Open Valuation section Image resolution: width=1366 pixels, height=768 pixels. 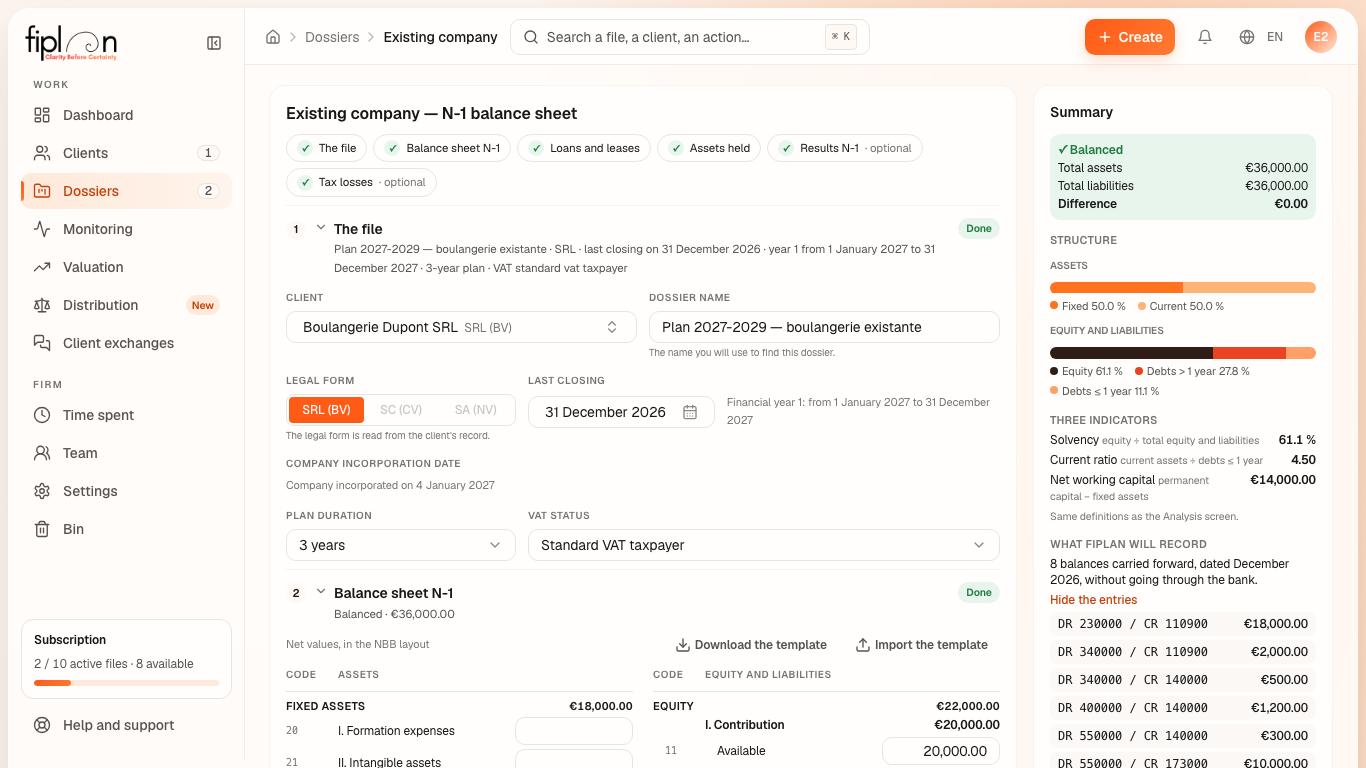pyautogui.click(x=126, y=267)
